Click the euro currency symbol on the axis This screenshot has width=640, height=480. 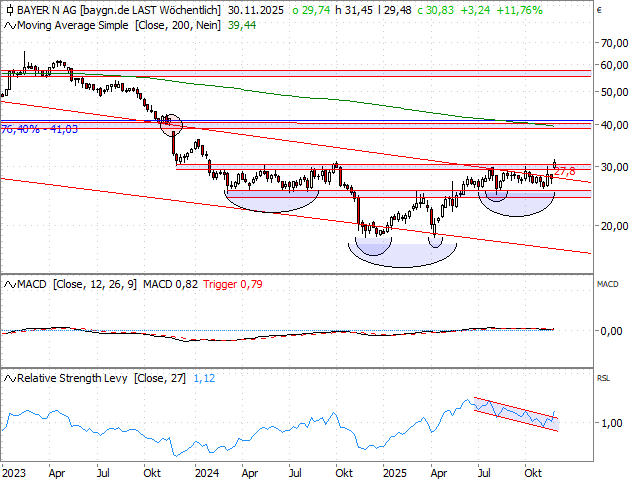coord(599,11)
